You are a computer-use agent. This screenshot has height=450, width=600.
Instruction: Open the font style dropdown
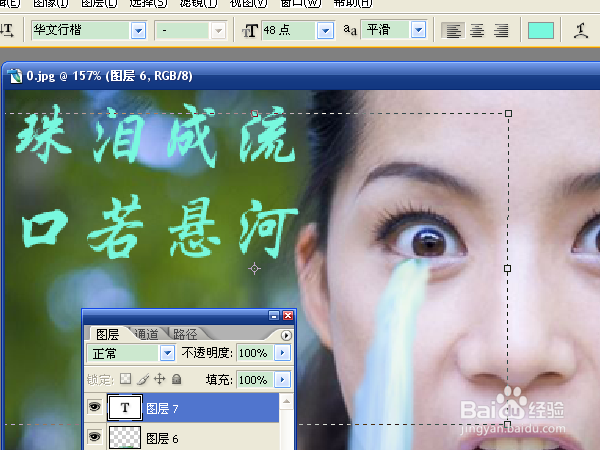218,30
